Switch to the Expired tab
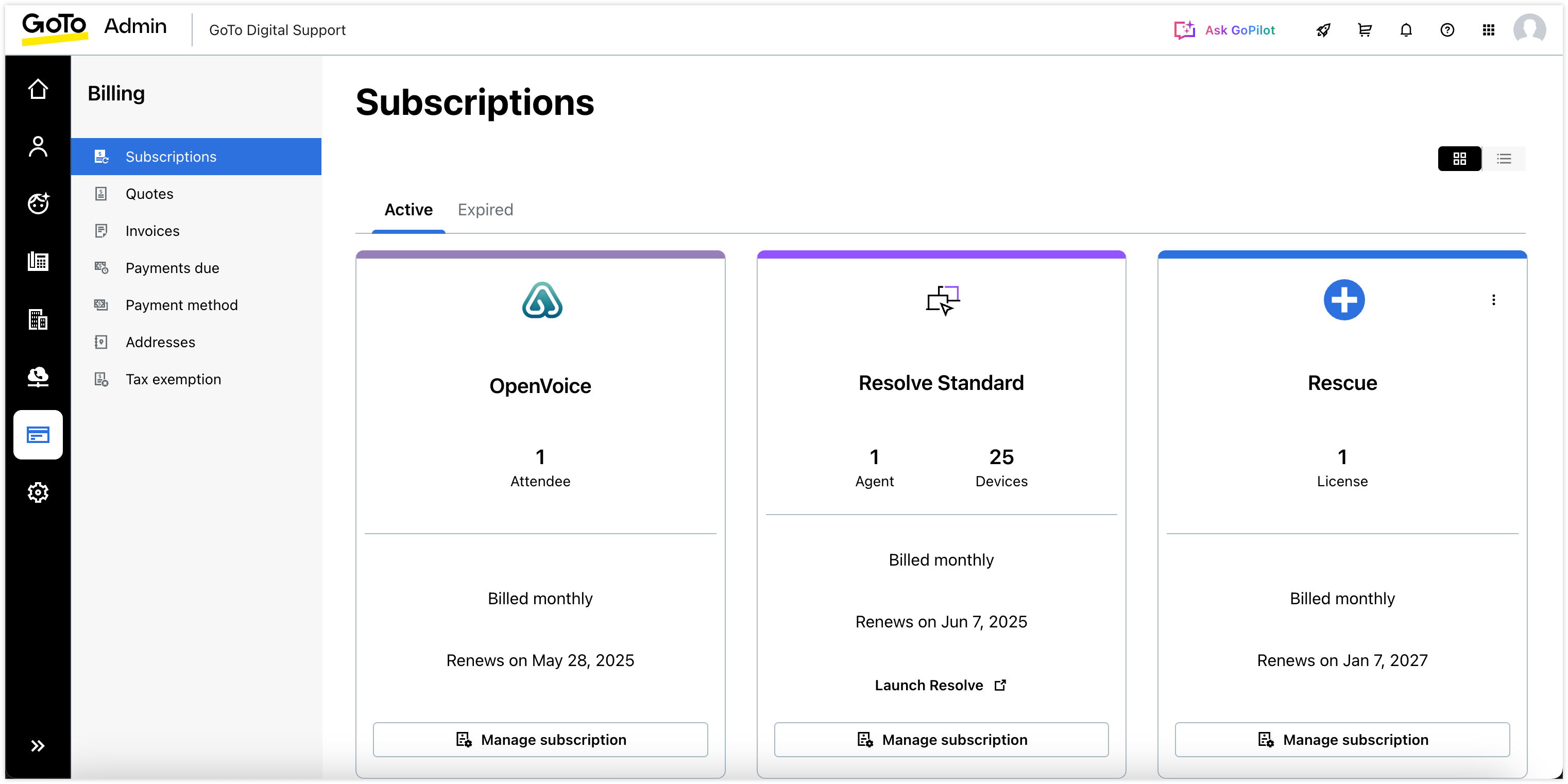 coord(485,209)
